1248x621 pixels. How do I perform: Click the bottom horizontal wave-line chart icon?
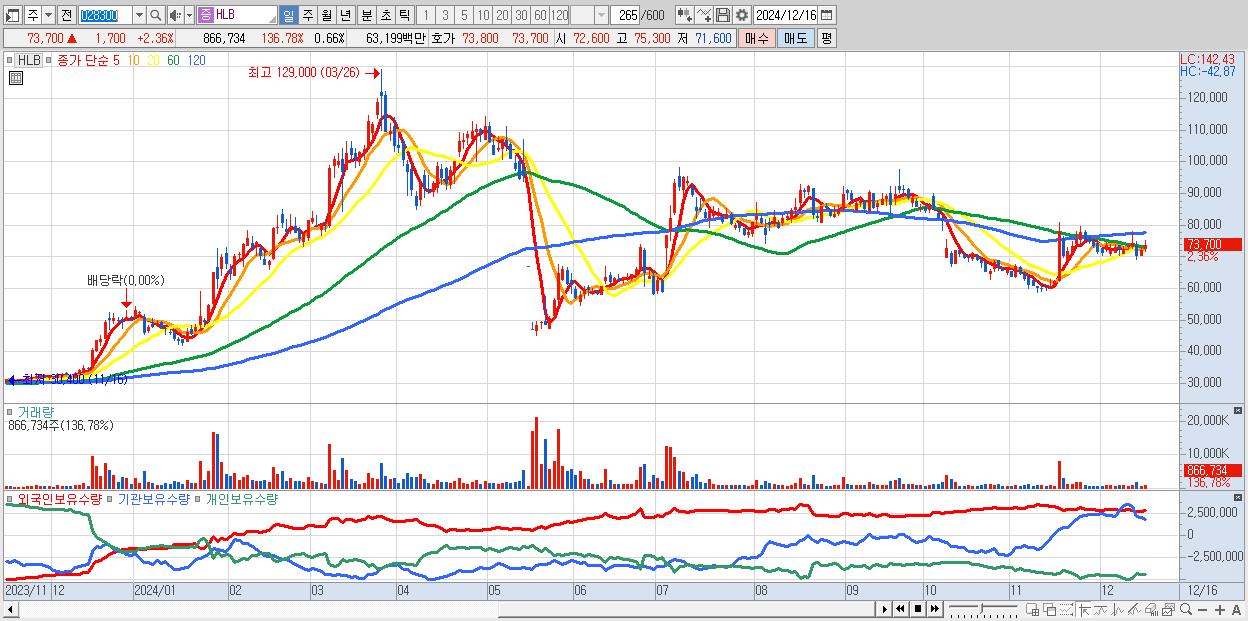coord(1101,610)
